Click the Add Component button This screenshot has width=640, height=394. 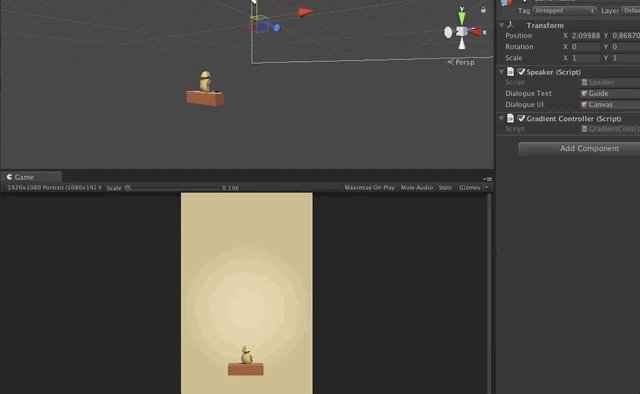589,148
